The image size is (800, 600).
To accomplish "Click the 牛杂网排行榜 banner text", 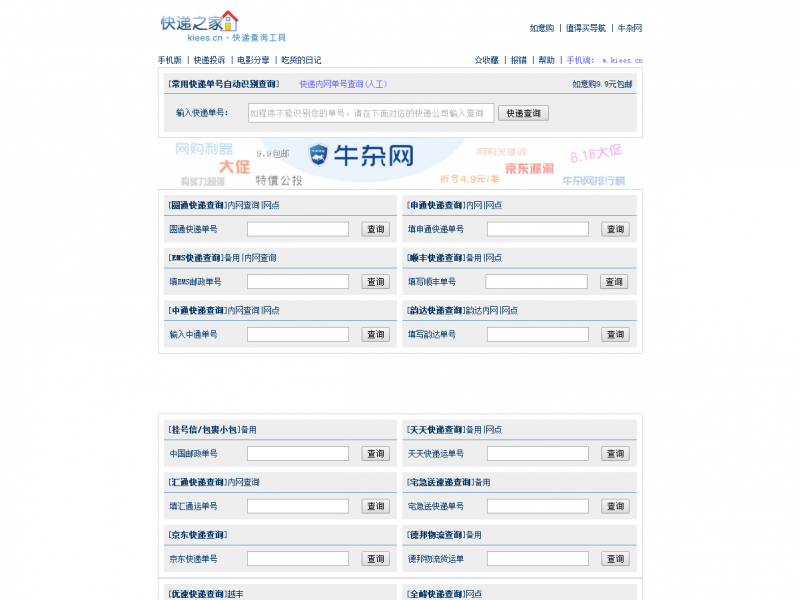I will click(593, 181).
